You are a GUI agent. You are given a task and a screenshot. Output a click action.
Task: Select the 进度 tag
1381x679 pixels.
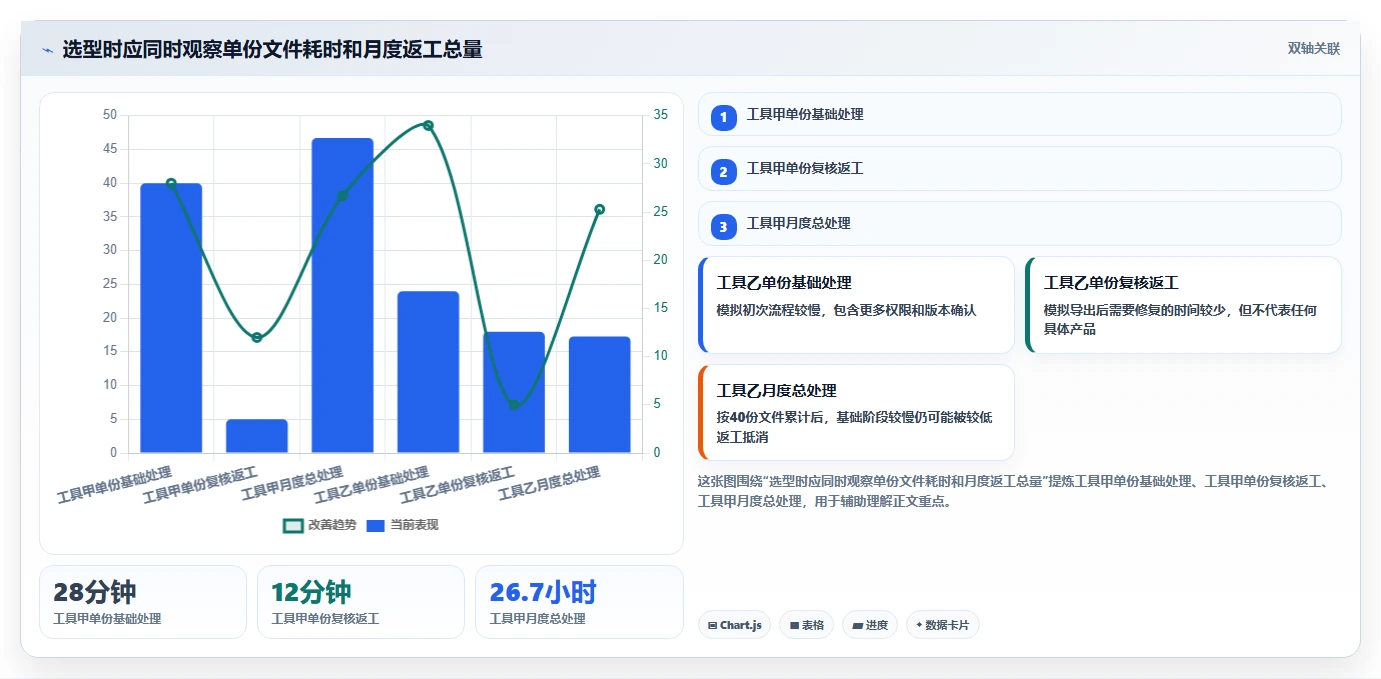coord(869,625)
